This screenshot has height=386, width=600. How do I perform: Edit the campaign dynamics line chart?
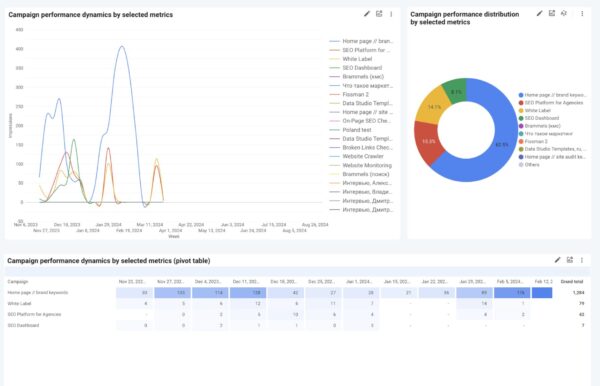(x=367, y=14)
